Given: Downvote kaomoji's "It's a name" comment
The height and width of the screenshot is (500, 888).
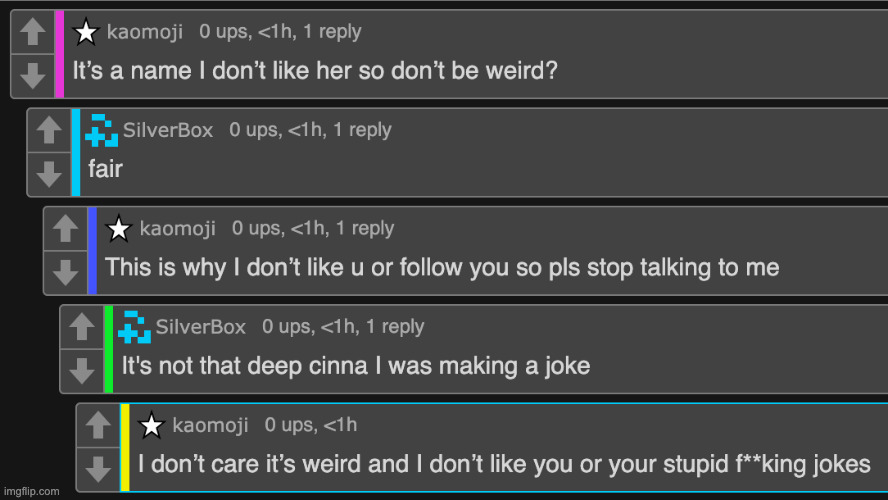Looking at the screenshot, I should point(32,74).
